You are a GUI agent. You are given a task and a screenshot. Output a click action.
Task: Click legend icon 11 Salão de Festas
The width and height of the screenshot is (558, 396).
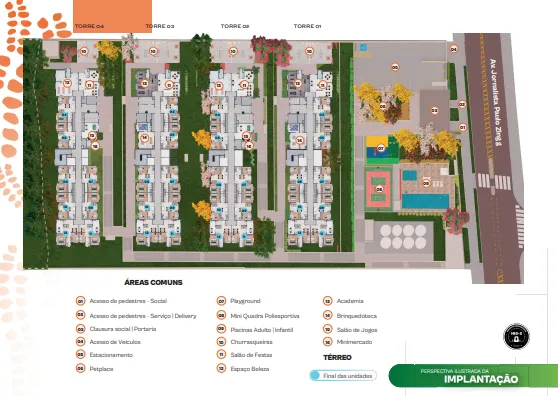pos(221,355)
